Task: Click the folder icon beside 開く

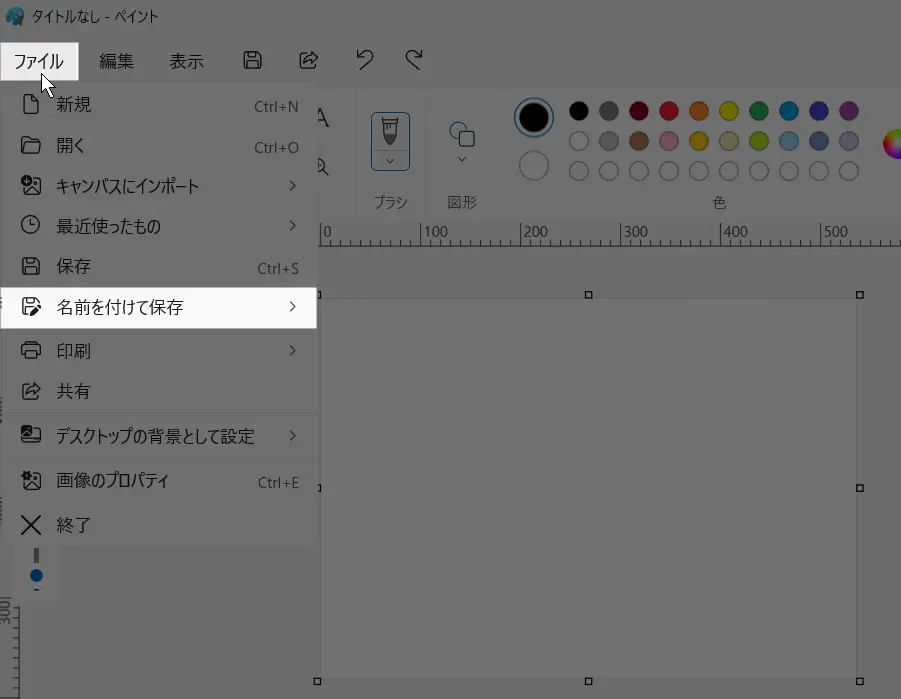Action: (30, 145)
